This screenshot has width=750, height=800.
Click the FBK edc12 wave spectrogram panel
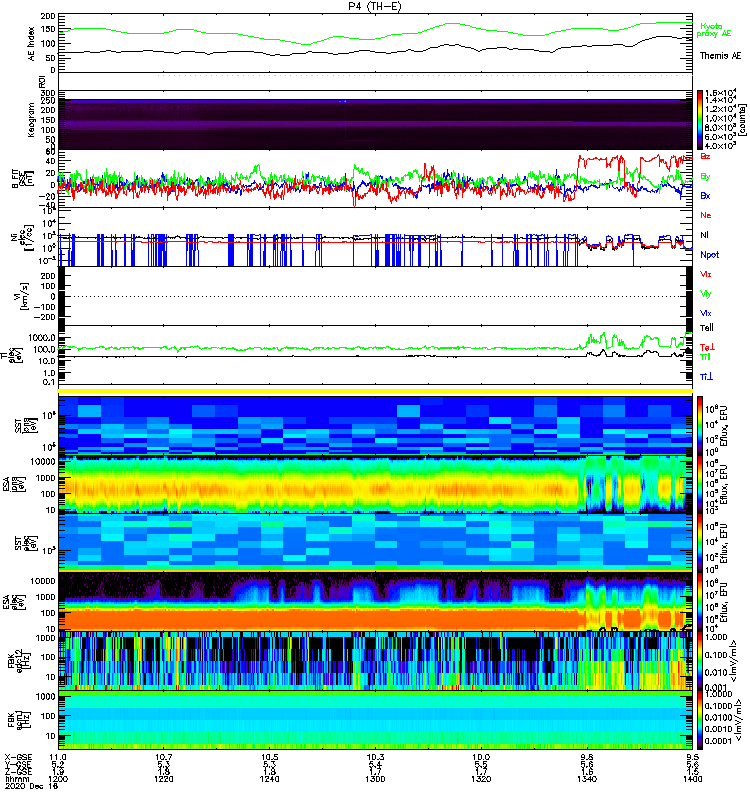click(375, 661)
